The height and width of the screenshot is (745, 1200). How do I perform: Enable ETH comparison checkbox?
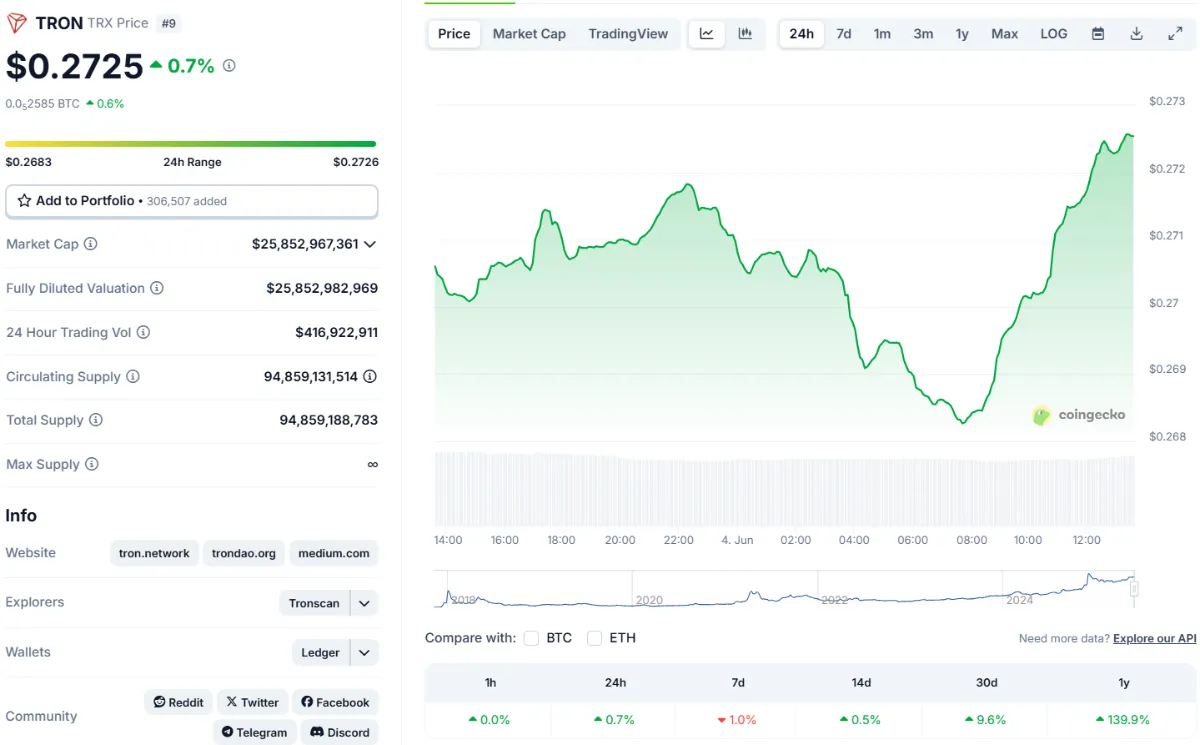point(594,638)
